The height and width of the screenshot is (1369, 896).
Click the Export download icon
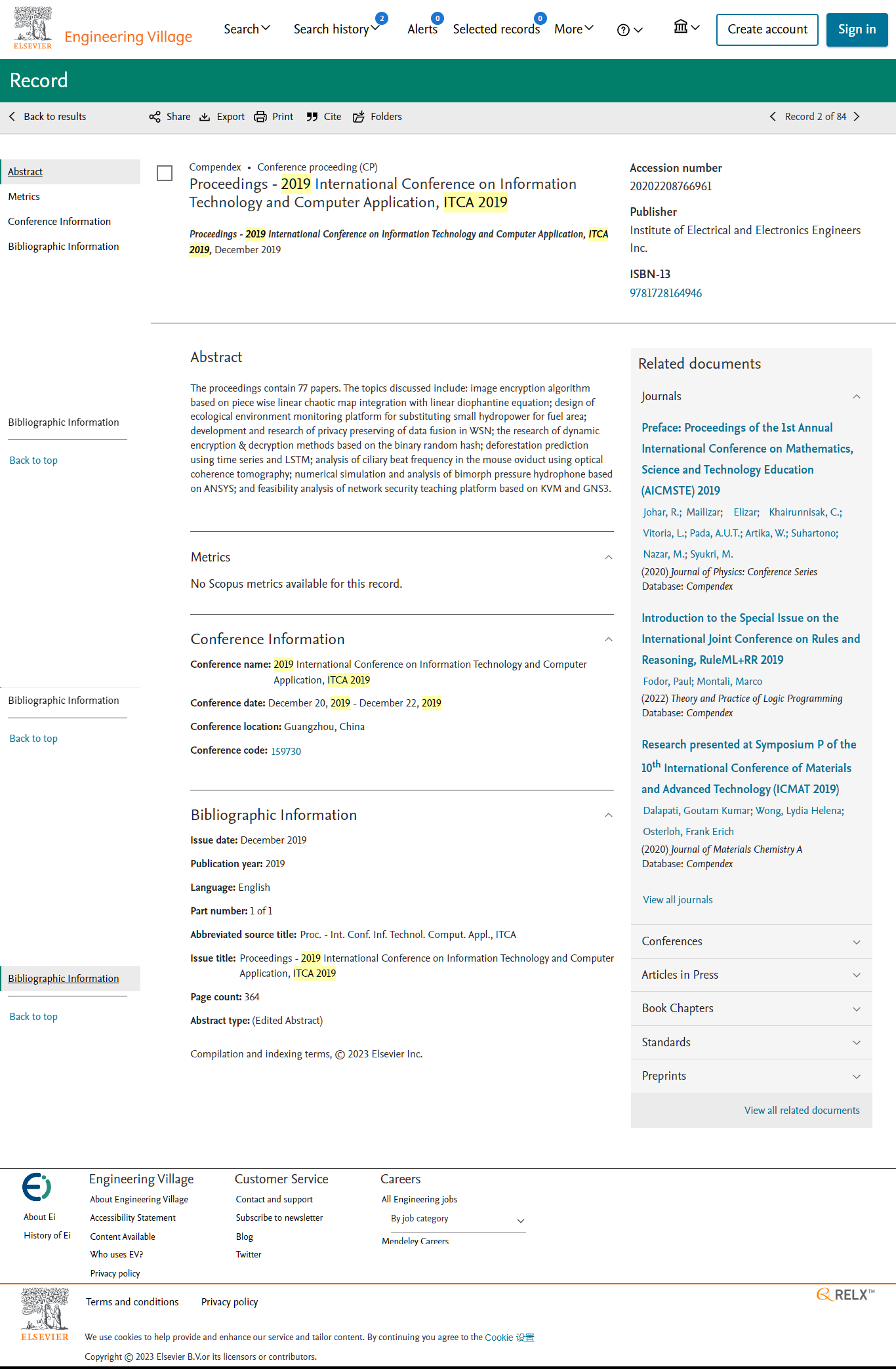[x=205, y=117]
